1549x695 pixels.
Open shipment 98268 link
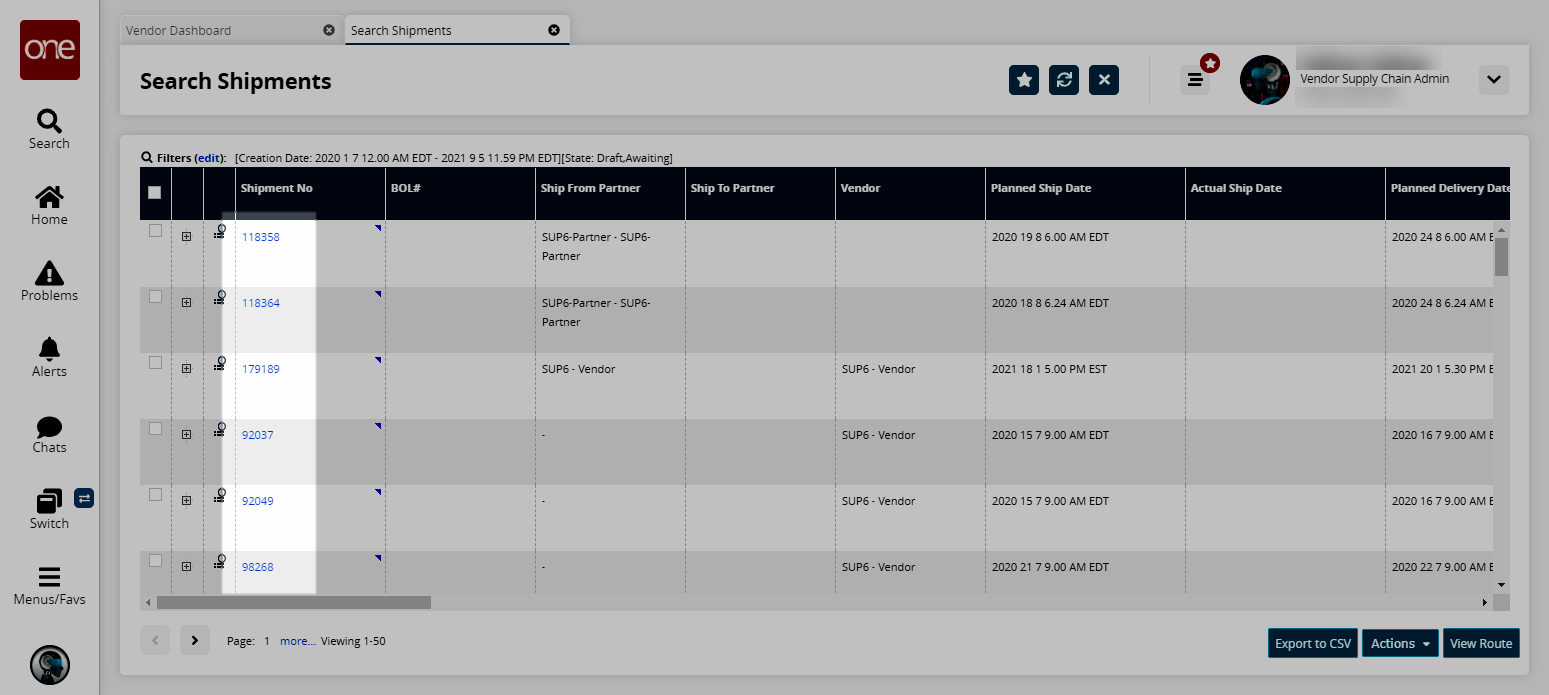[x=258, y=567]
